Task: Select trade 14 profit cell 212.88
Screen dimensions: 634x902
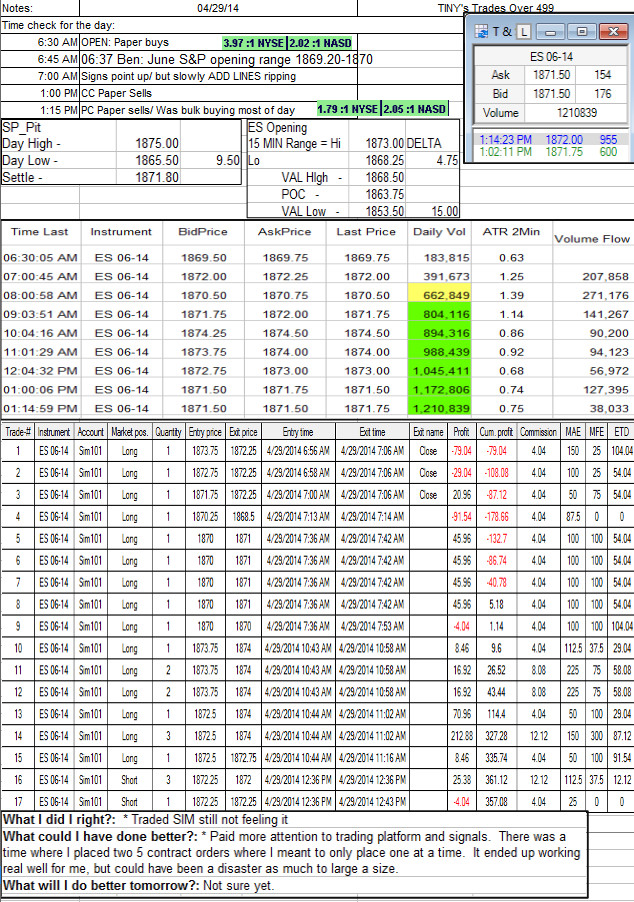Action: pos(461,736)
